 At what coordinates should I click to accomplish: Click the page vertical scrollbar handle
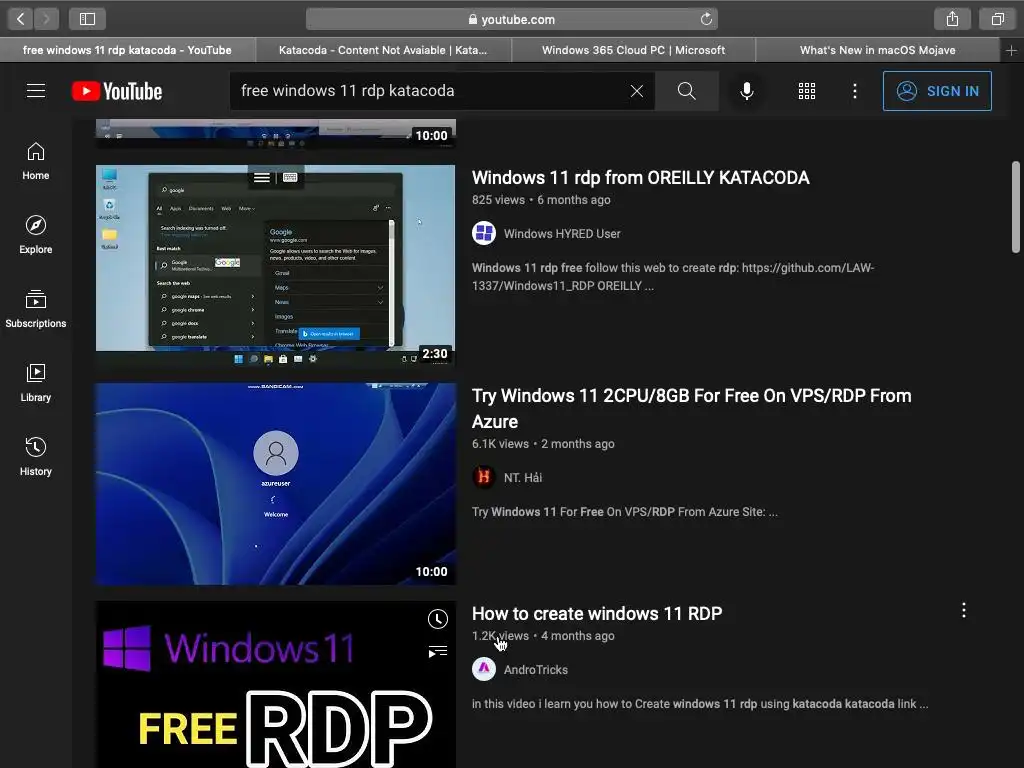pos(1016,206)
